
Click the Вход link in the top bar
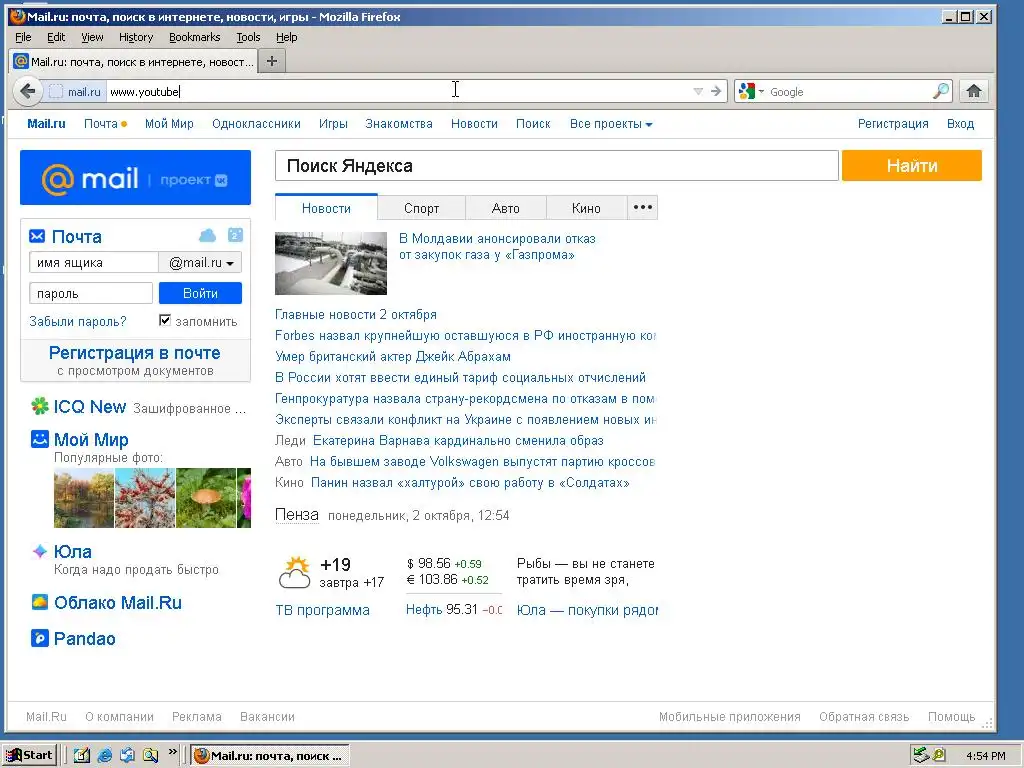tap(960, 124)
